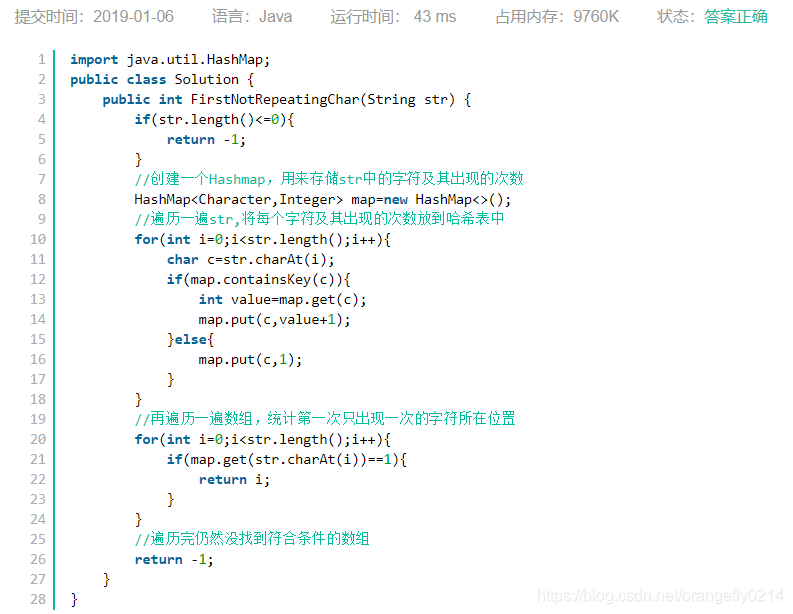Click the memory usage 9760K

596,17
